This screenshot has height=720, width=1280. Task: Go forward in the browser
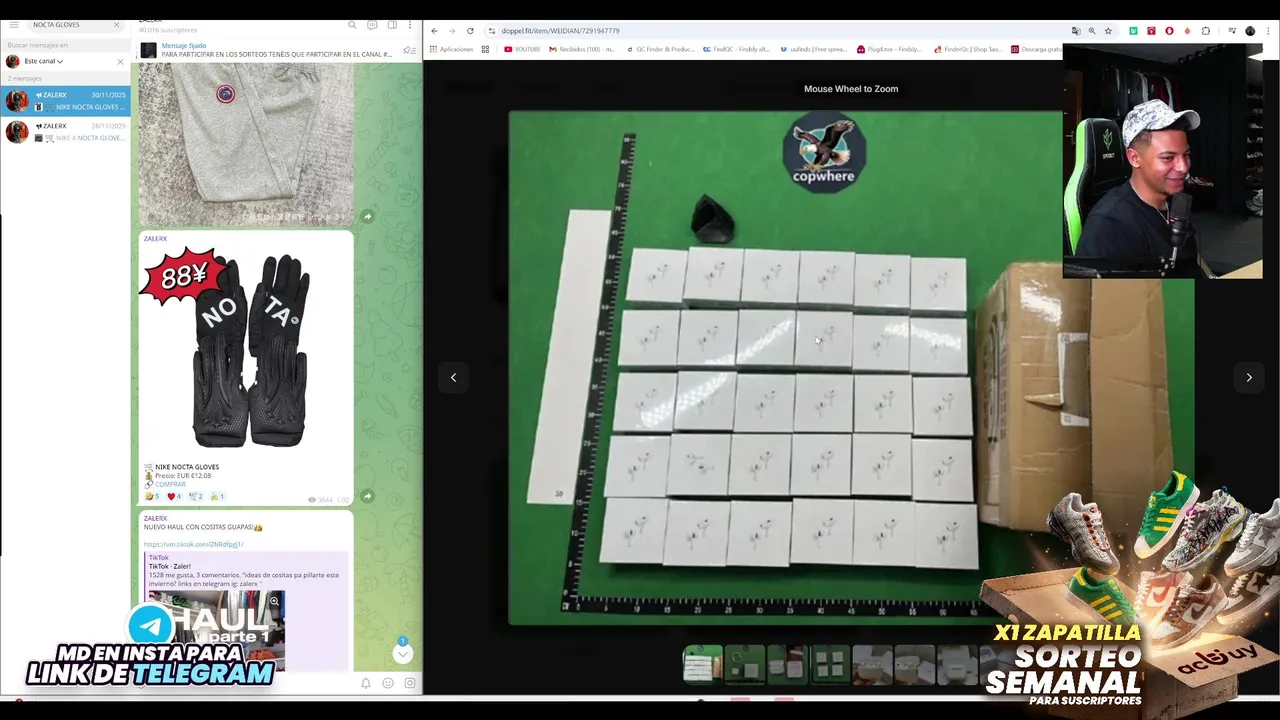coord(452,31)
